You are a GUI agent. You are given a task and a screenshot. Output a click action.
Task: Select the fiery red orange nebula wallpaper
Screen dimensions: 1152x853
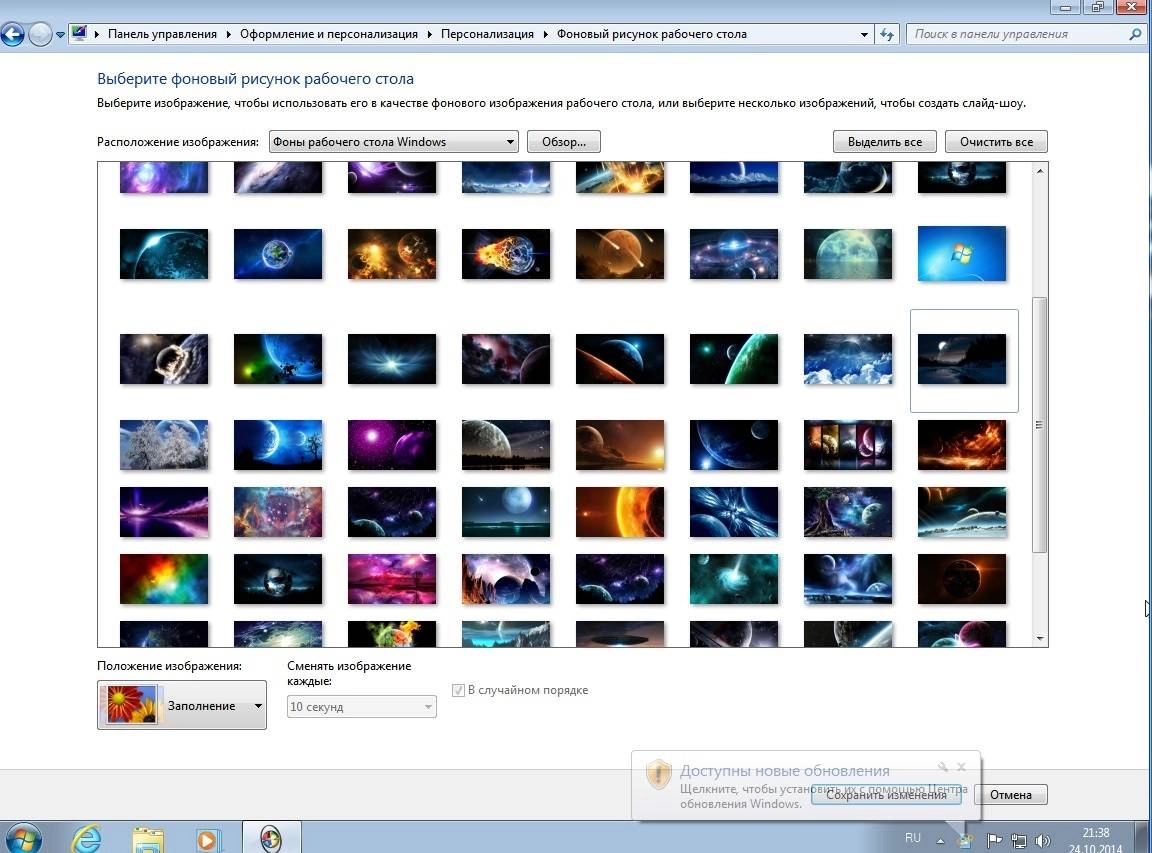(962, 445)
